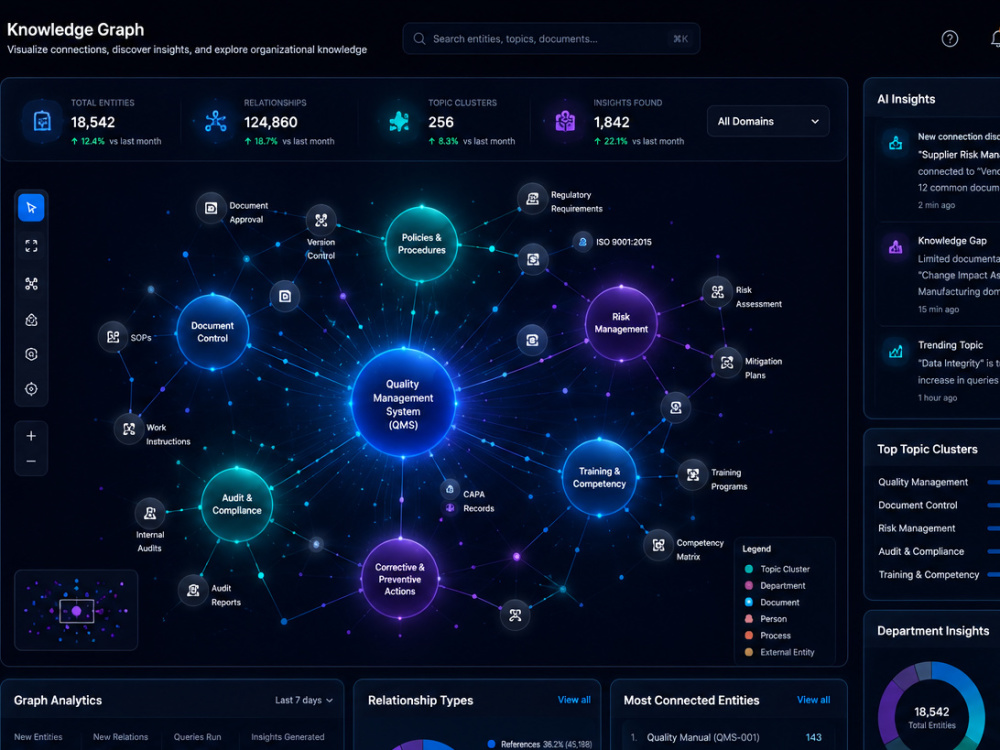1000x750 pixels.
Task: Open Quality Manual (QMS-001) entity row
Action: [x=728, y=737]
